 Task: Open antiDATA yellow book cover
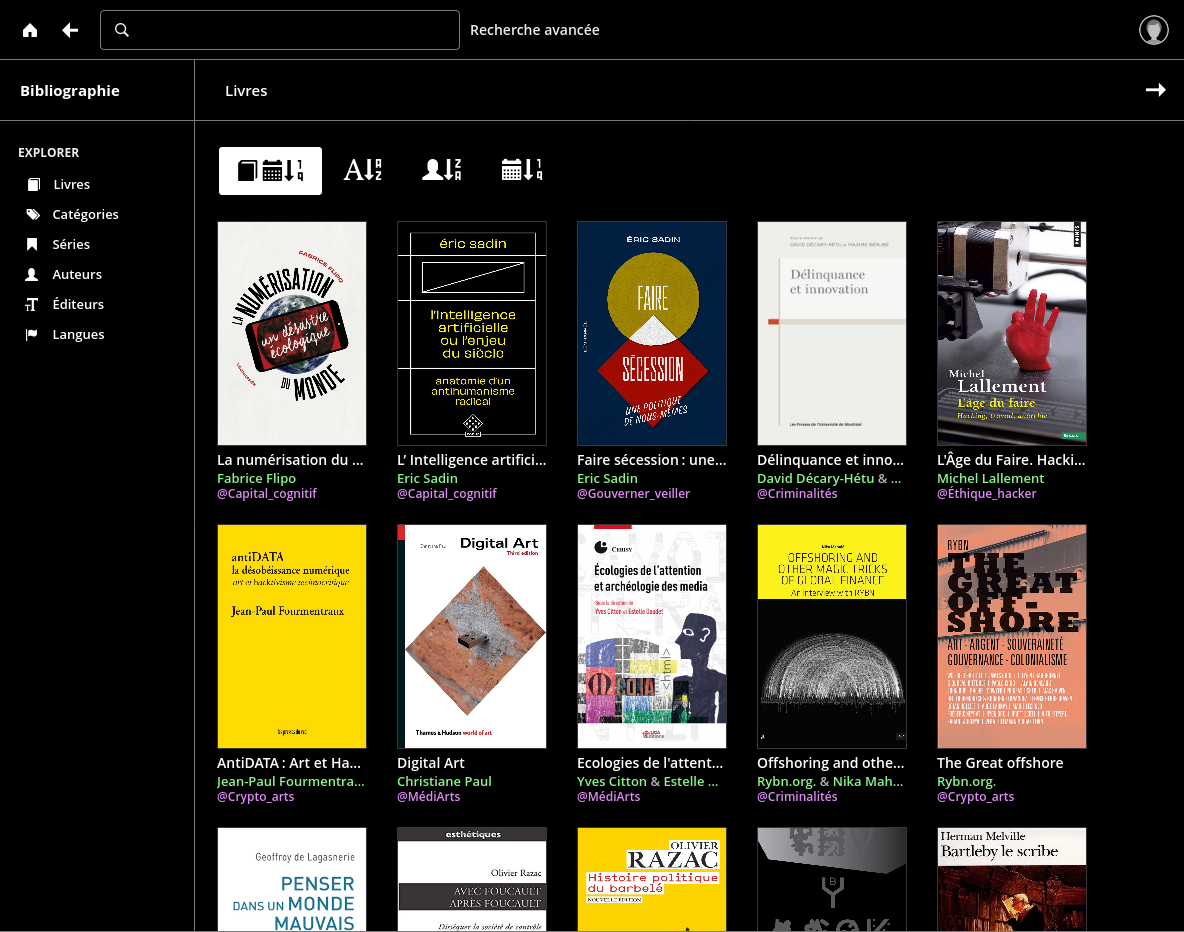(292, 637)
